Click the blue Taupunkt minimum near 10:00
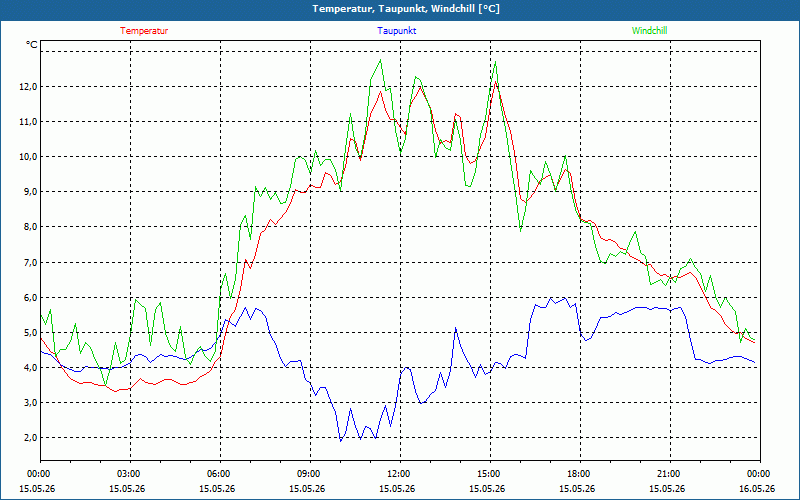Screen dimensions: 800x500 click(341, 441)
